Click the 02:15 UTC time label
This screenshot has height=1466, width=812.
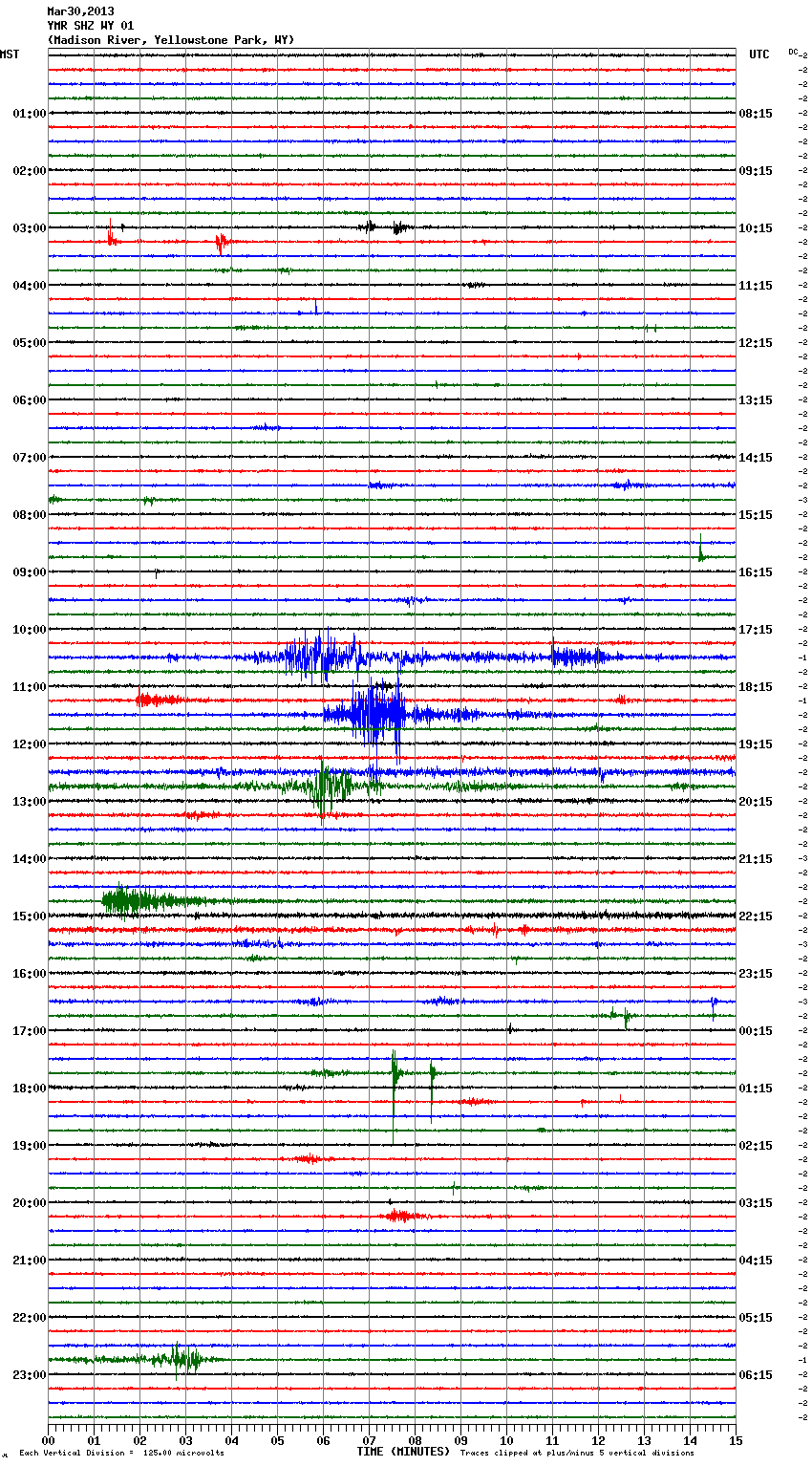[x=756, y=1146]
